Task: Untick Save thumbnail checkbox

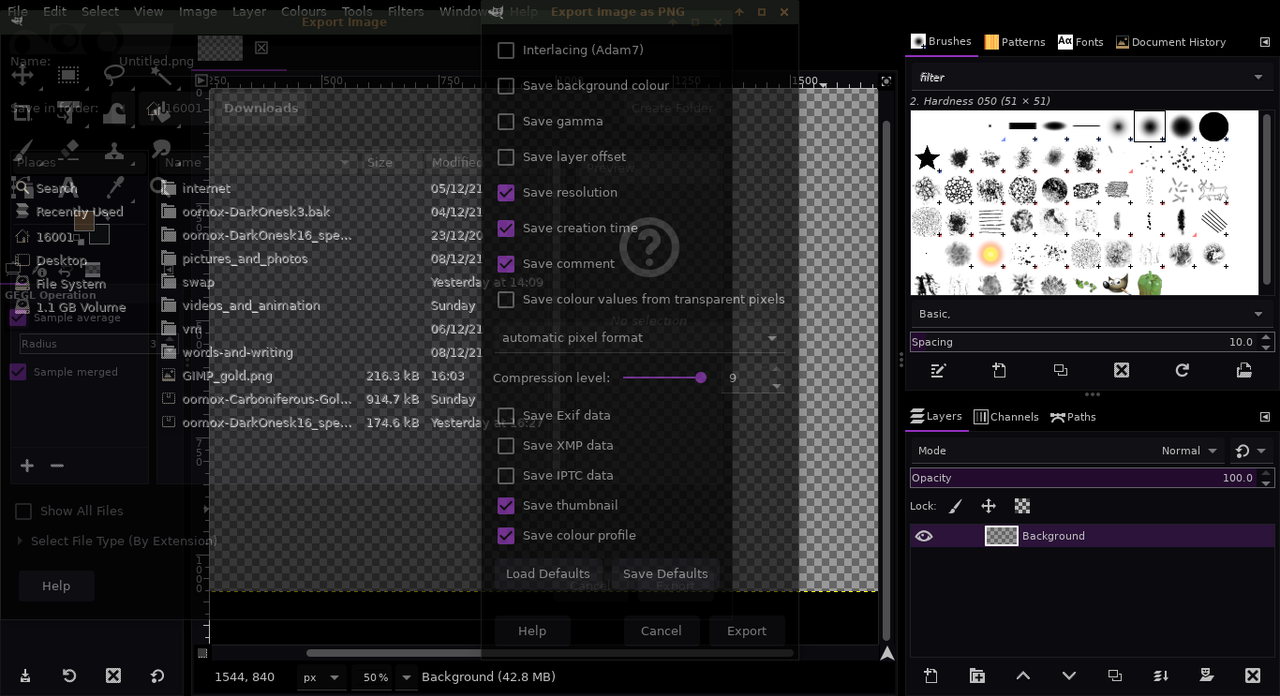Action: 506,505
